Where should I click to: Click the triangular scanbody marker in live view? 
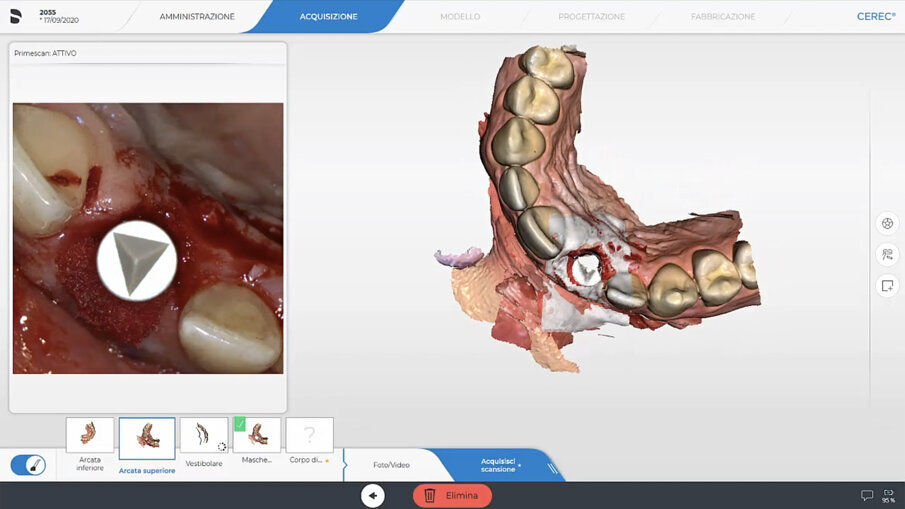coord(137,258)
